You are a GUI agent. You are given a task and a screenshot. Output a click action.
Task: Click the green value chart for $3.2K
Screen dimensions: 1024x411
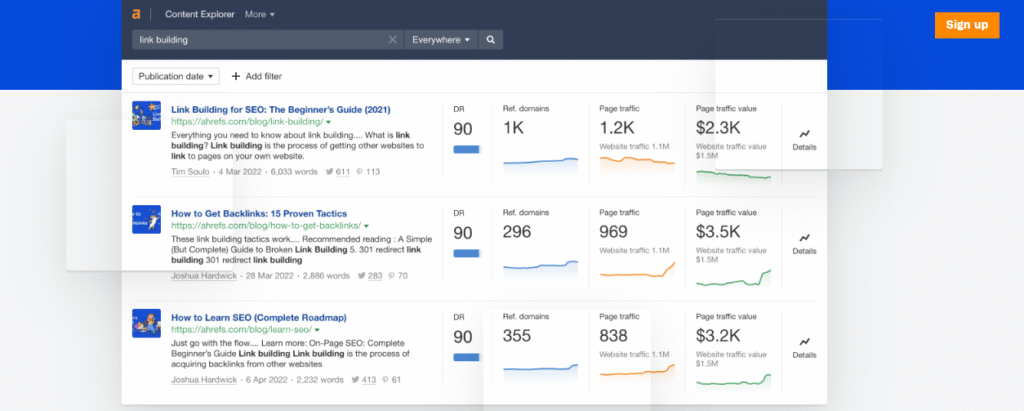point(734,382)
